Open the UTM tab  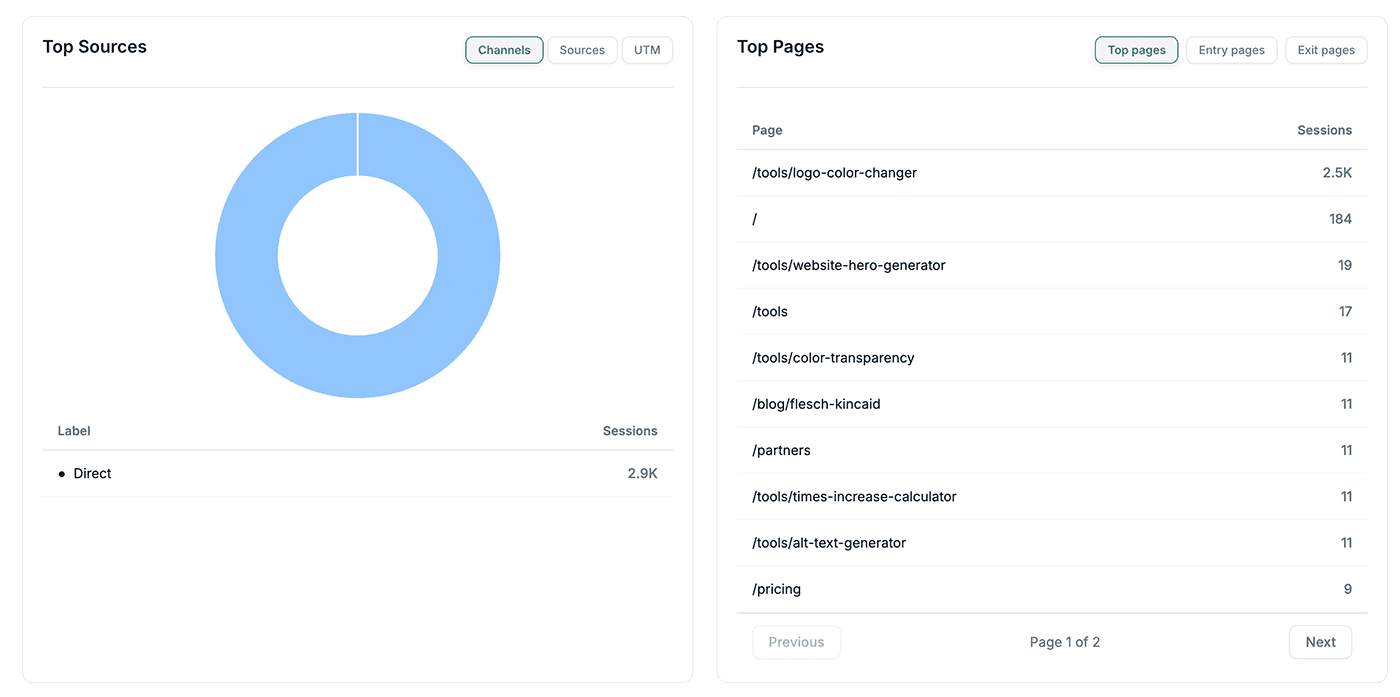[x=647, y=50]
